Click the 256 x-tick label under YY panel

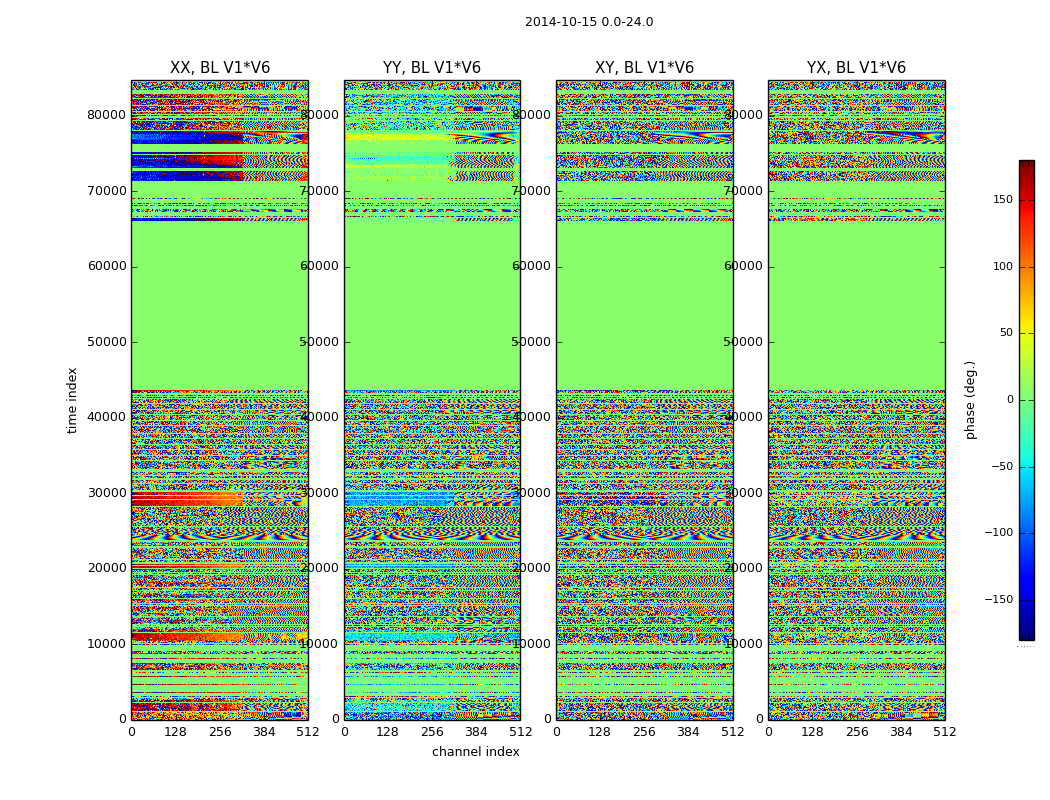coord(432,732)
